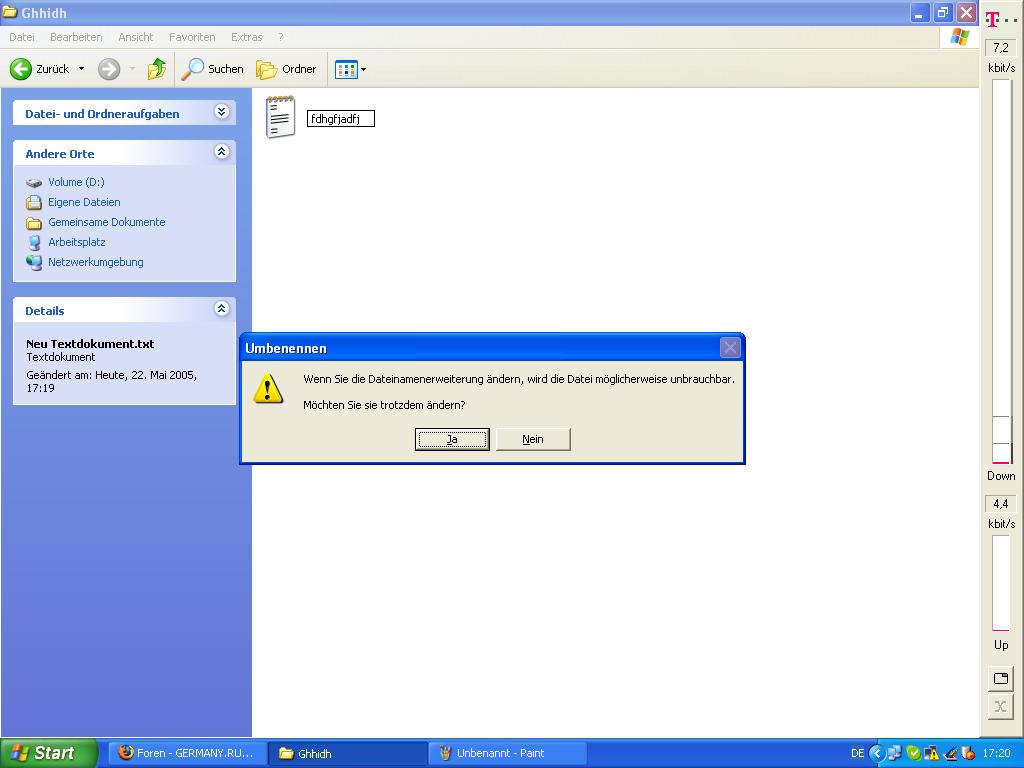
Task: Open the ? help menu
Action: pyautogui.click(x=281, y=37)
